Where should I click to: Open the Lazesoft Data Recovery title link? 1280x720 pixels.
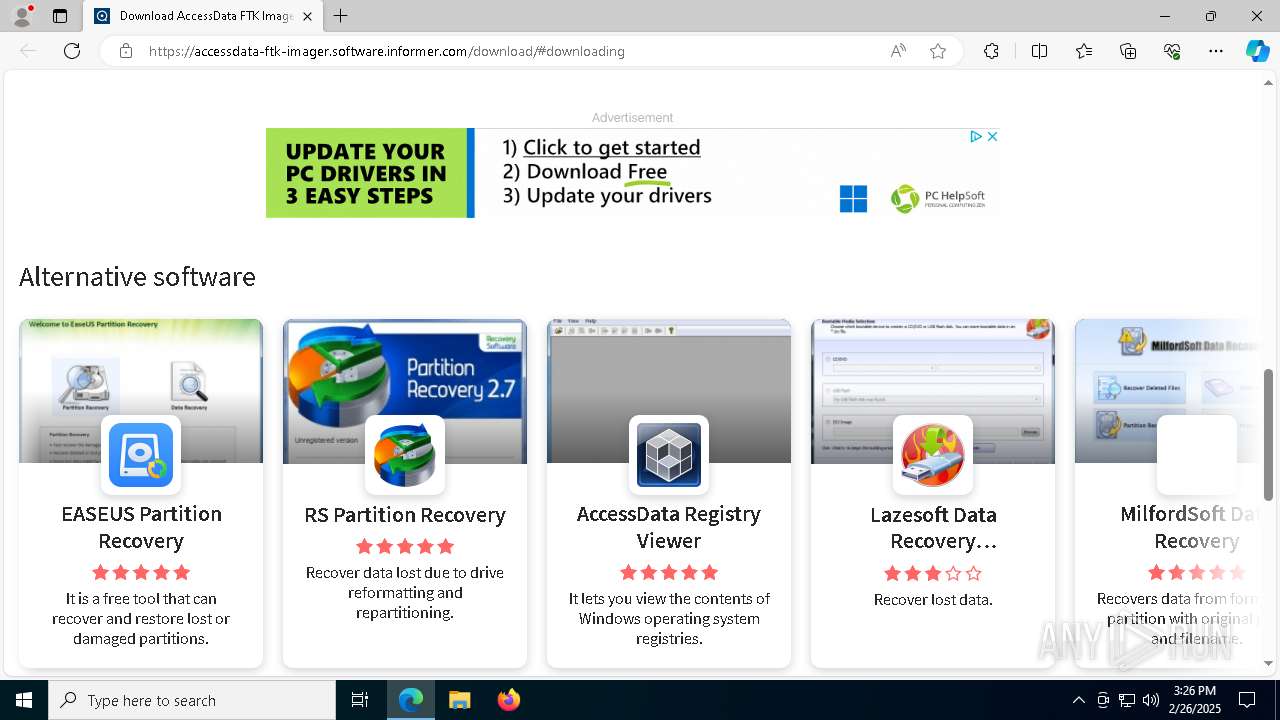[x=933, y=528]
